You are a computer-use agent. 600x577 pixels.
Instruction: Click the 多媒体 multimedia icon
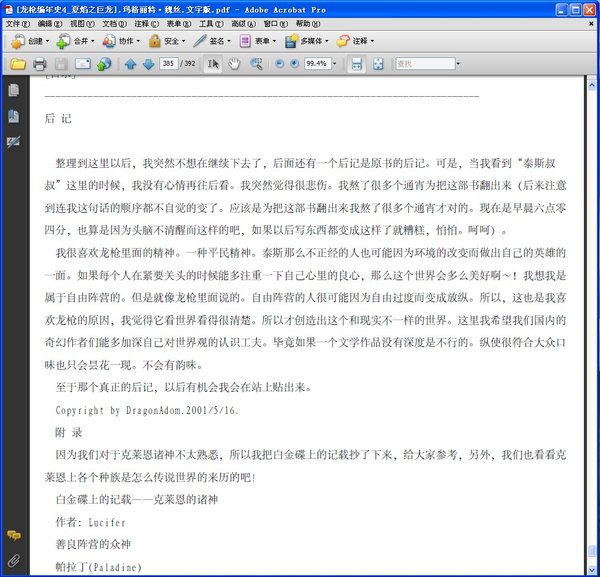point(291,41)
